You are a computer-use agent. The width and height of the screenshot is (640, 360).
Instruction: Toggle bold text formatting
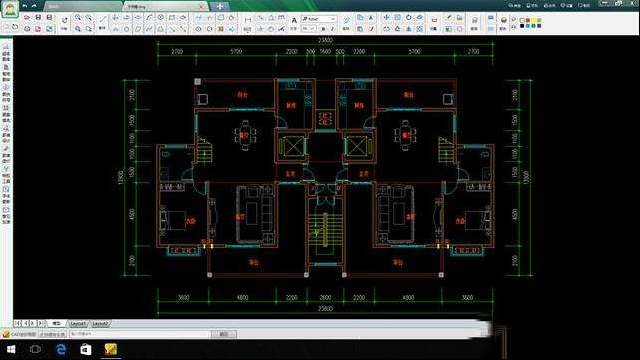(323, 29)
